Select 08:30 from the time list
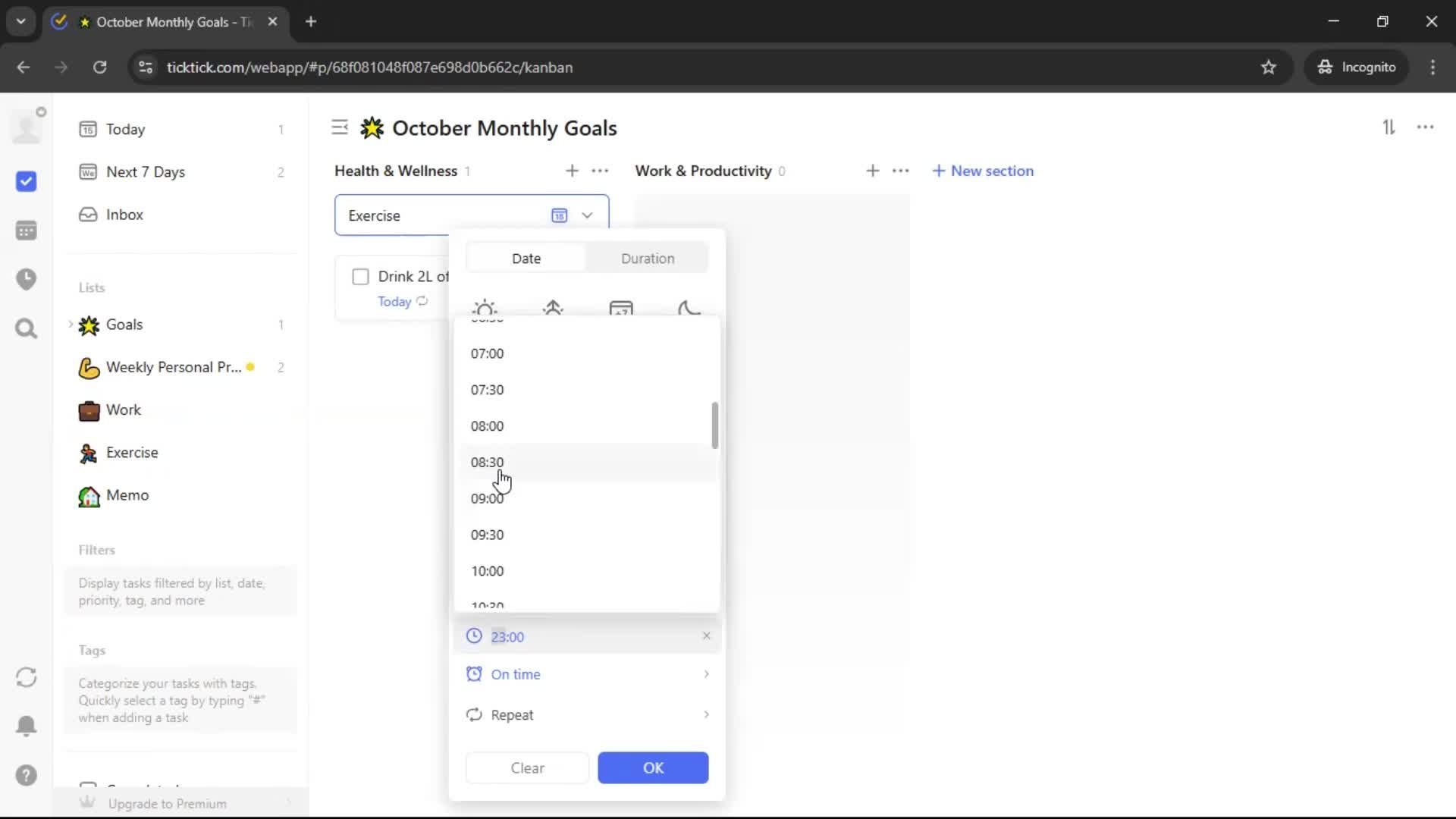 pyautogui.click(x=487, y=463)
